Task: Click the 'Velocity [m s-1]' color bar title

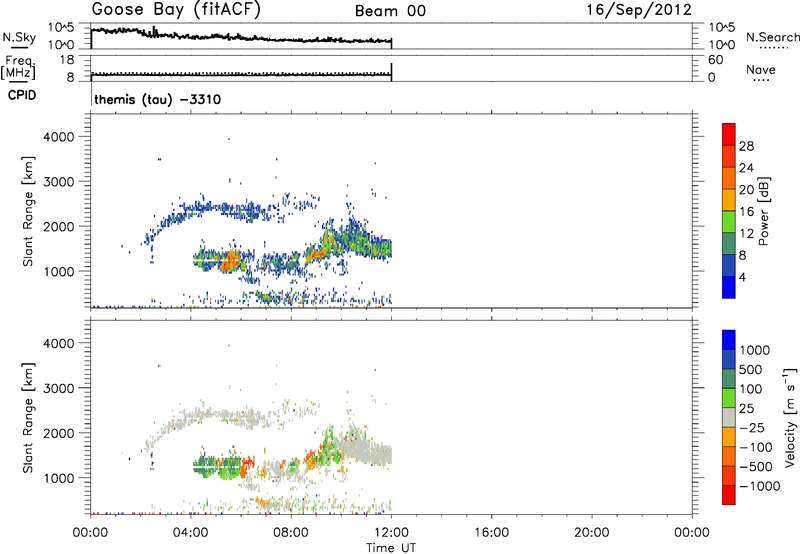Action: pyautogui.click(x=790, y=417)
